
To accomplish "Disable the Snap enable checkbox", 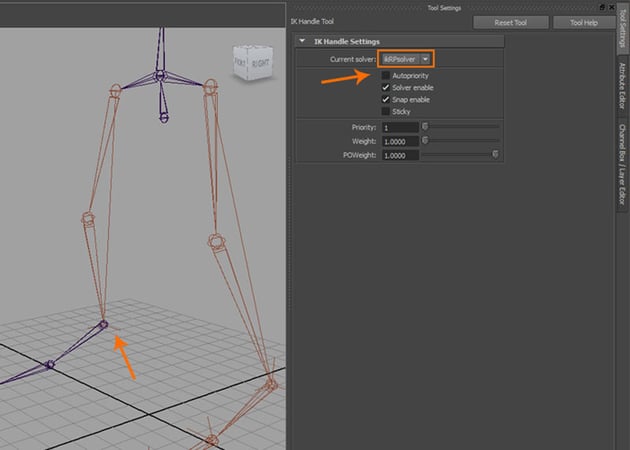I will point(386,100).
